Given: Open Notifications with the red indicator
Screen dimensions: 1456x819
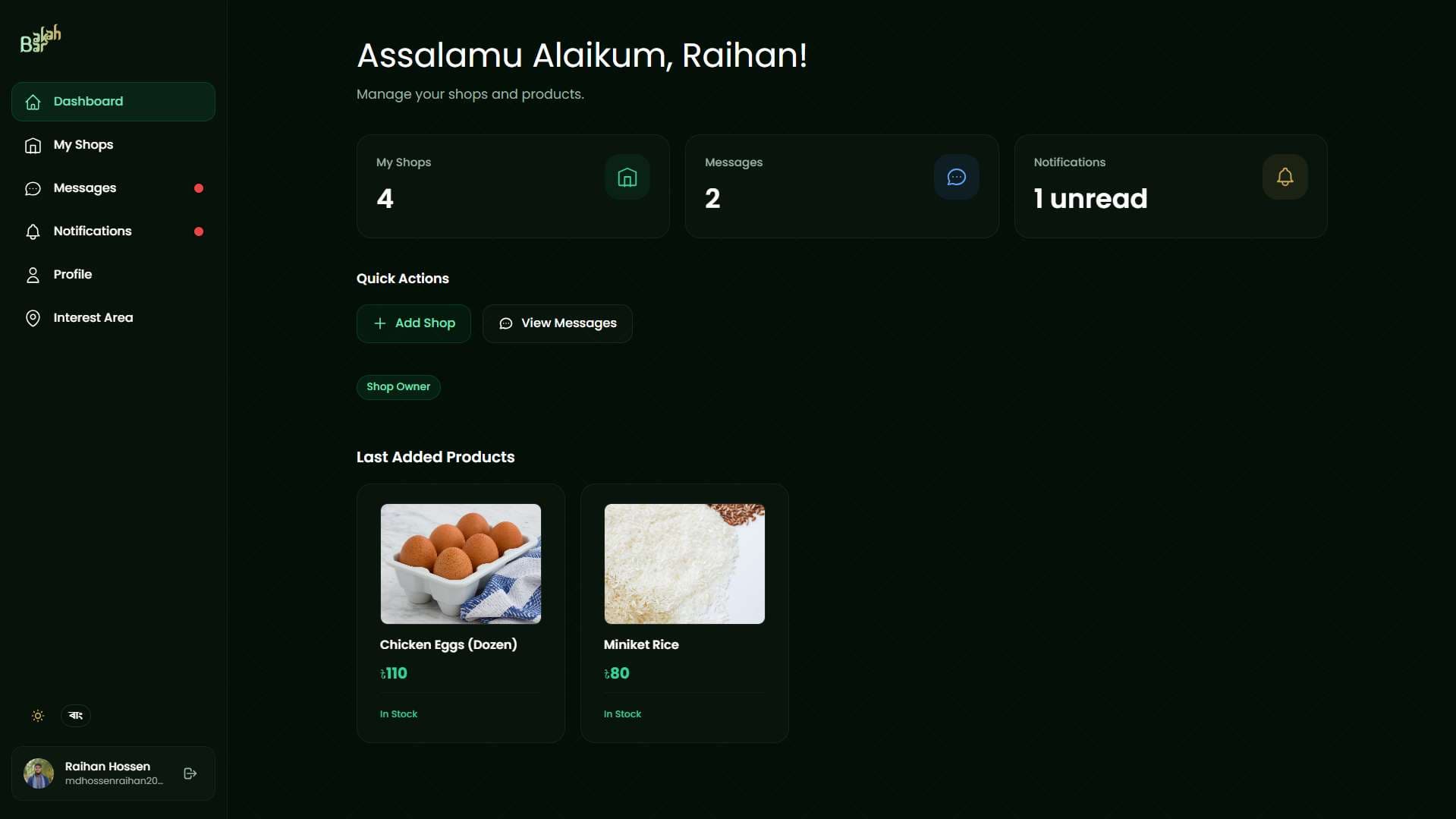Looking at the screenshot, I should [x=93, y=232].
